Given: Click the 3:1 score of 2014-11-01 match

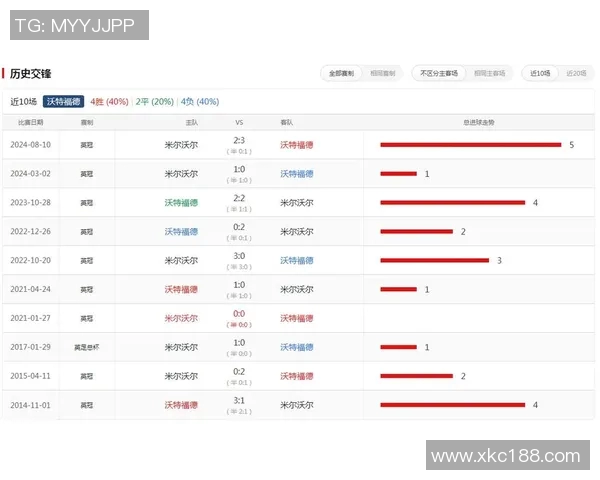Looking at the screenshot, I should (239, 400).
